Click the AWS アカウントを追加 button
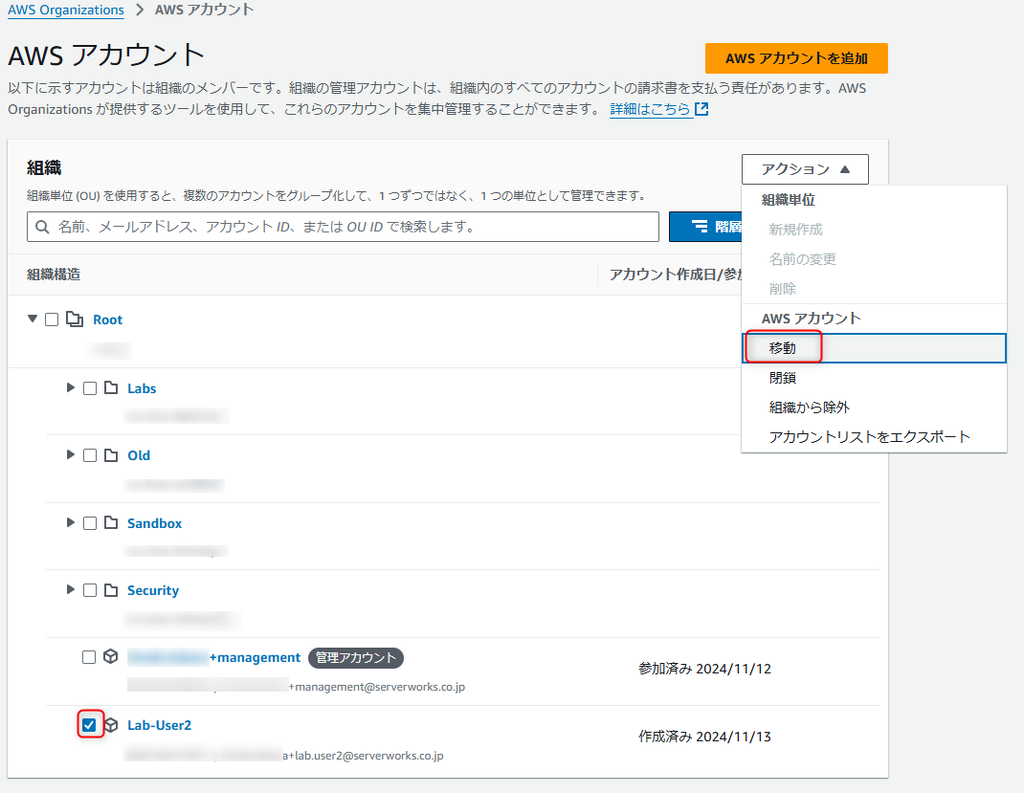This screenshot has height=793, width=1024. point(796,58)
